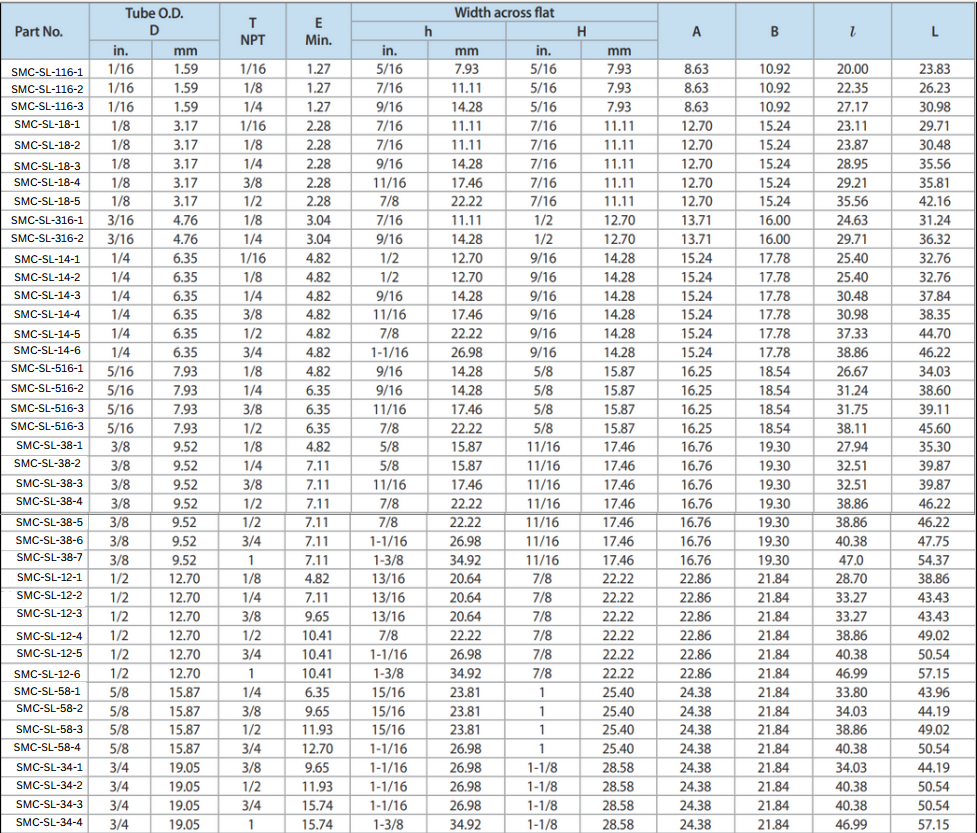Viewport: 977px width, 833px height.
Task: Select part number SMC-SL-14-6
Action: pos(47,351)
